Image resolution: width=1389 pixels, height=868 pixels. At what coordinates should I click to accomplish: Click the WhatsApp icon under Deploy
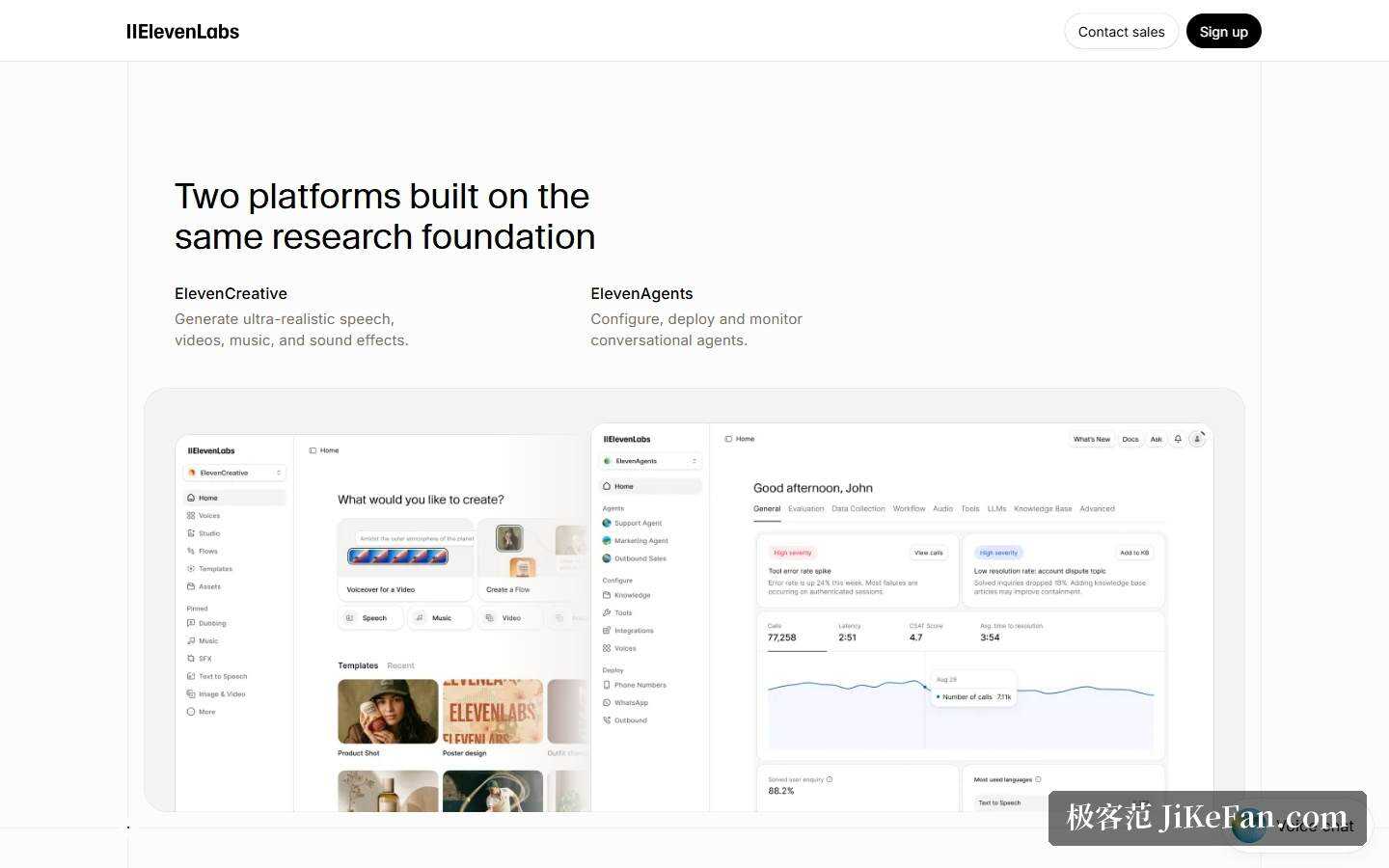[x=607, y=703]
